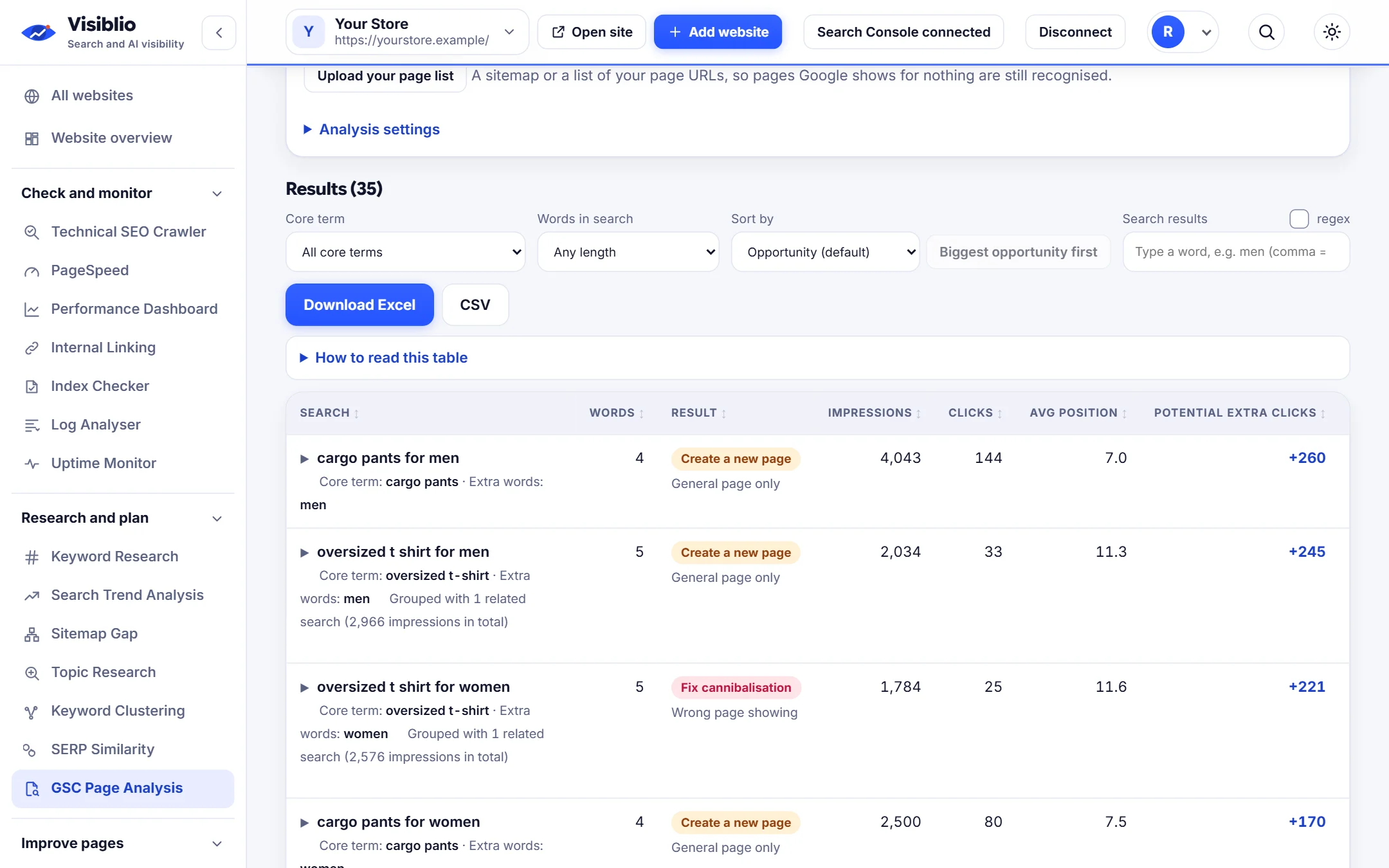Enable the regex checkbox
1389x868 pixels.
point(1298,219)
